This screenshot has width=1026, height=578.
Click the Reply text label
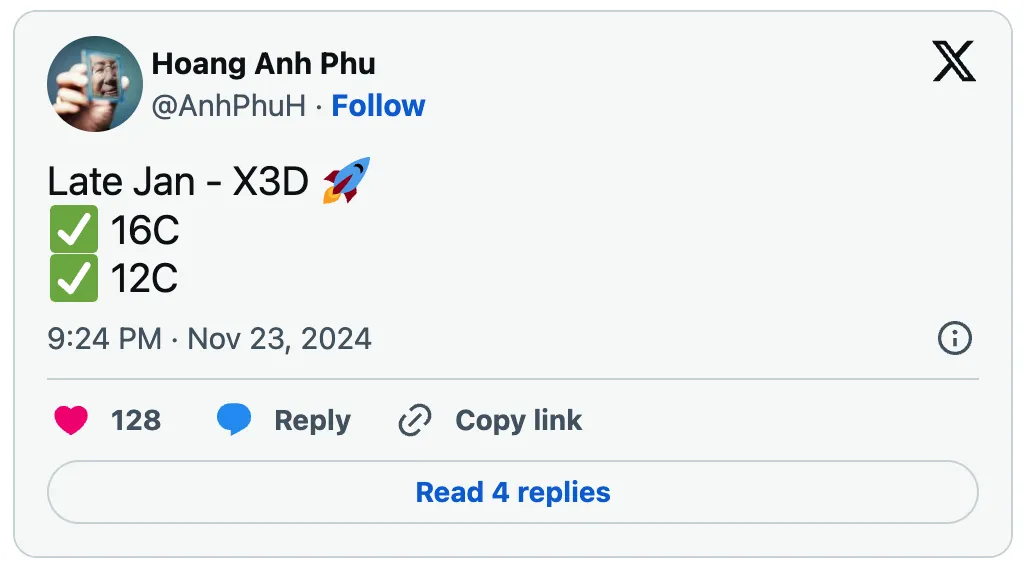313,421
